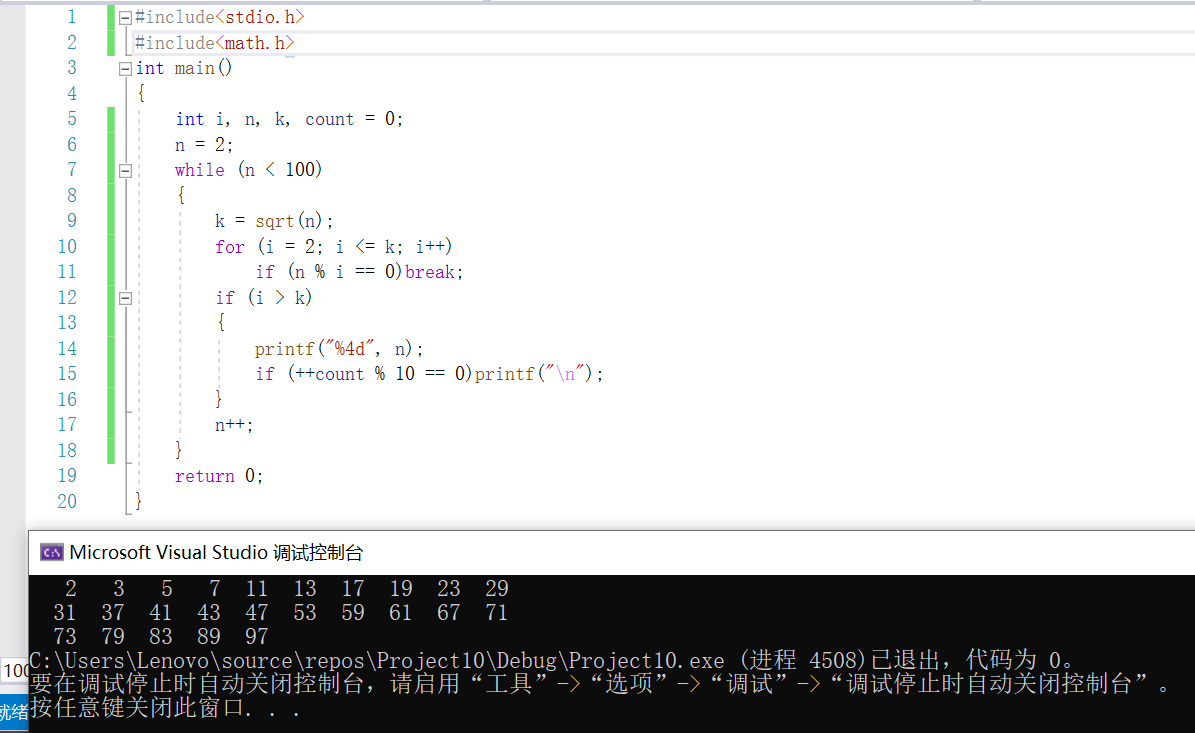This screenshot has width=1195, height=733.
Task: Click the Project10.exe path line in console
Action: pos(553,660)
